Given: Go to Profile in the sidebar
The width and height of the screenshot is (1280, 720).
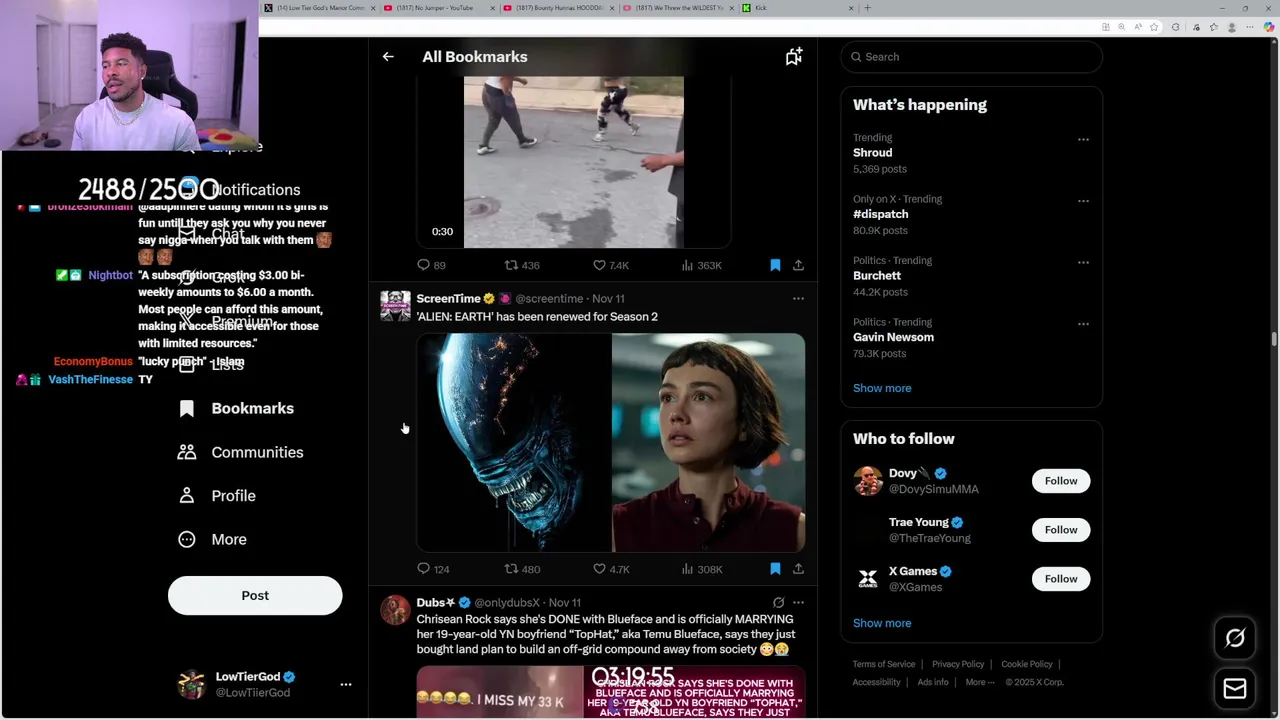Looking at the screenshot, I should point(217,496).
